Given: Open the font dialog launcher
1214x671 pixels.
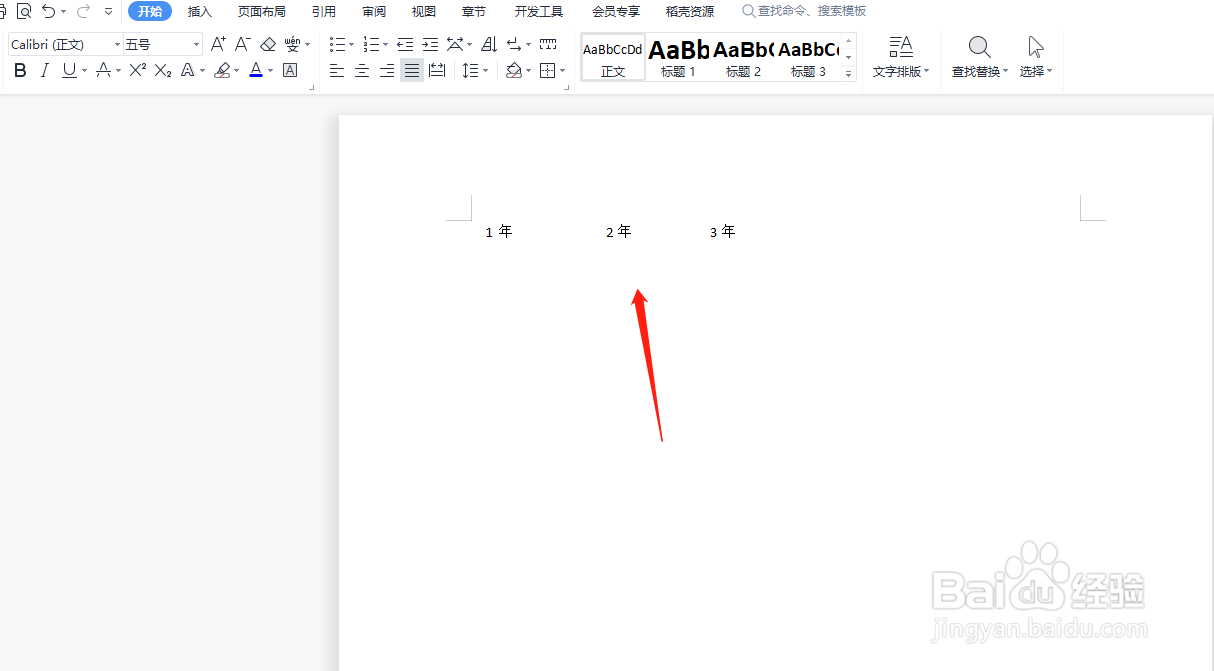Looking at the screenshot, I should (311, 88).
